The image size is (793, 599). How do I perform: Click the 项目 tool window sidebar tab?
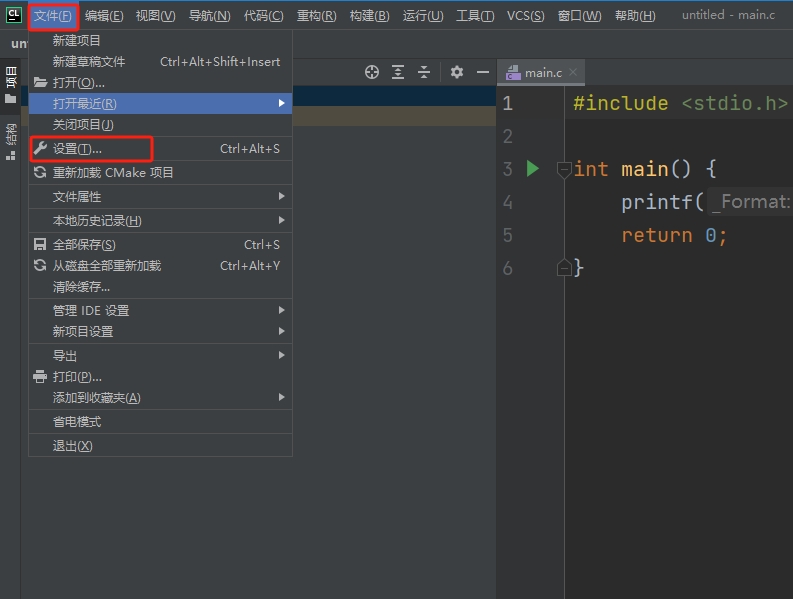(x=11, y=85)
